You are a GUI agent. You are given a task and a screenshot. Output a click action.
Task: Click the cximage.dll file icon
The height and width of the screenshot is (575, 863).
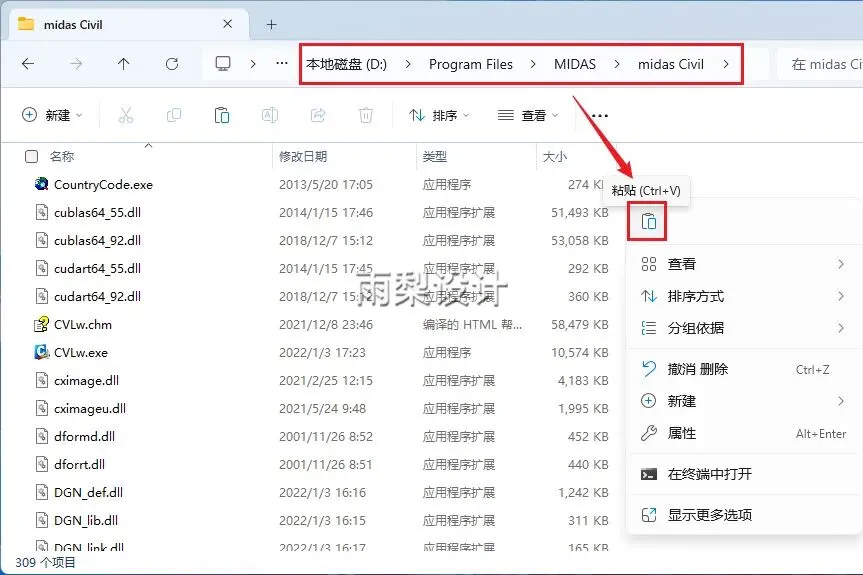coord(42,380)
